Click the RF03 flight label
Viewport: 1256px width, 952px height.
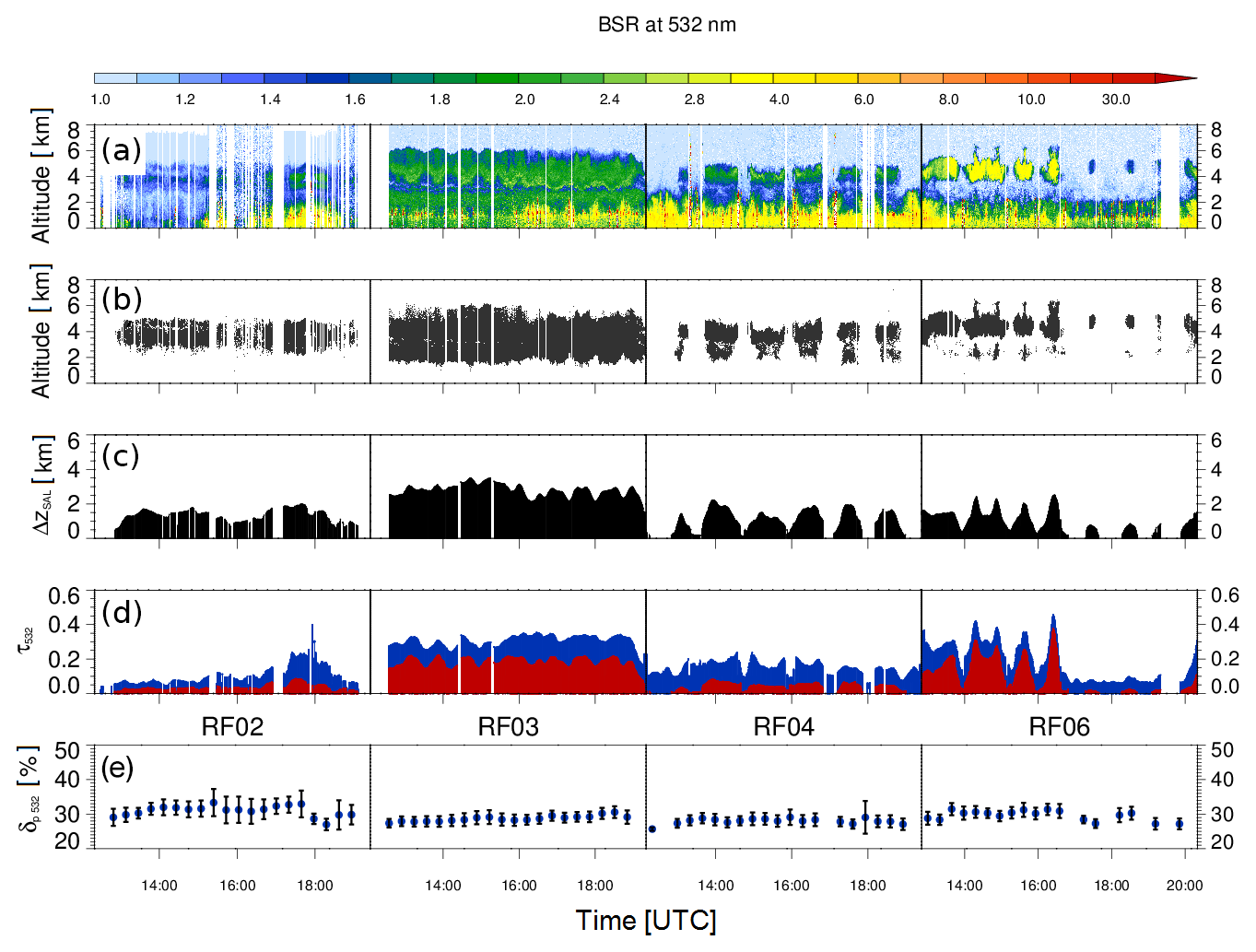coord(508,727)
